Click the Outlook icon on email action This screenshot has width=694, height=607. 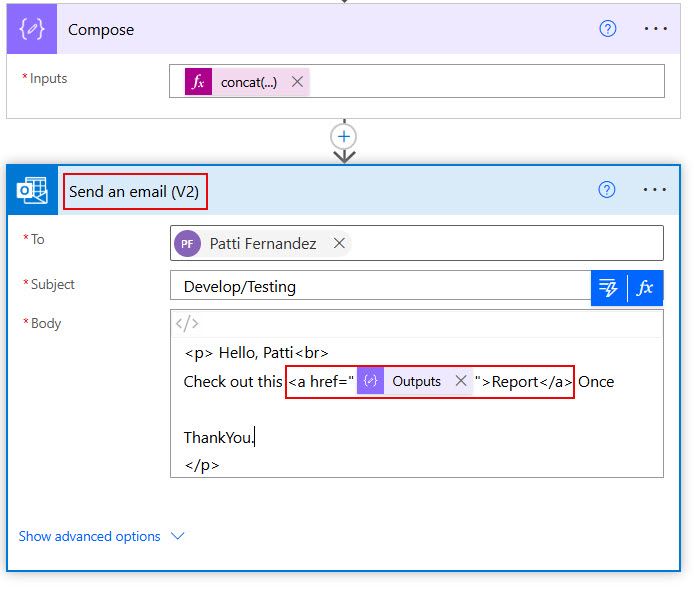click(x=32, y=191)
